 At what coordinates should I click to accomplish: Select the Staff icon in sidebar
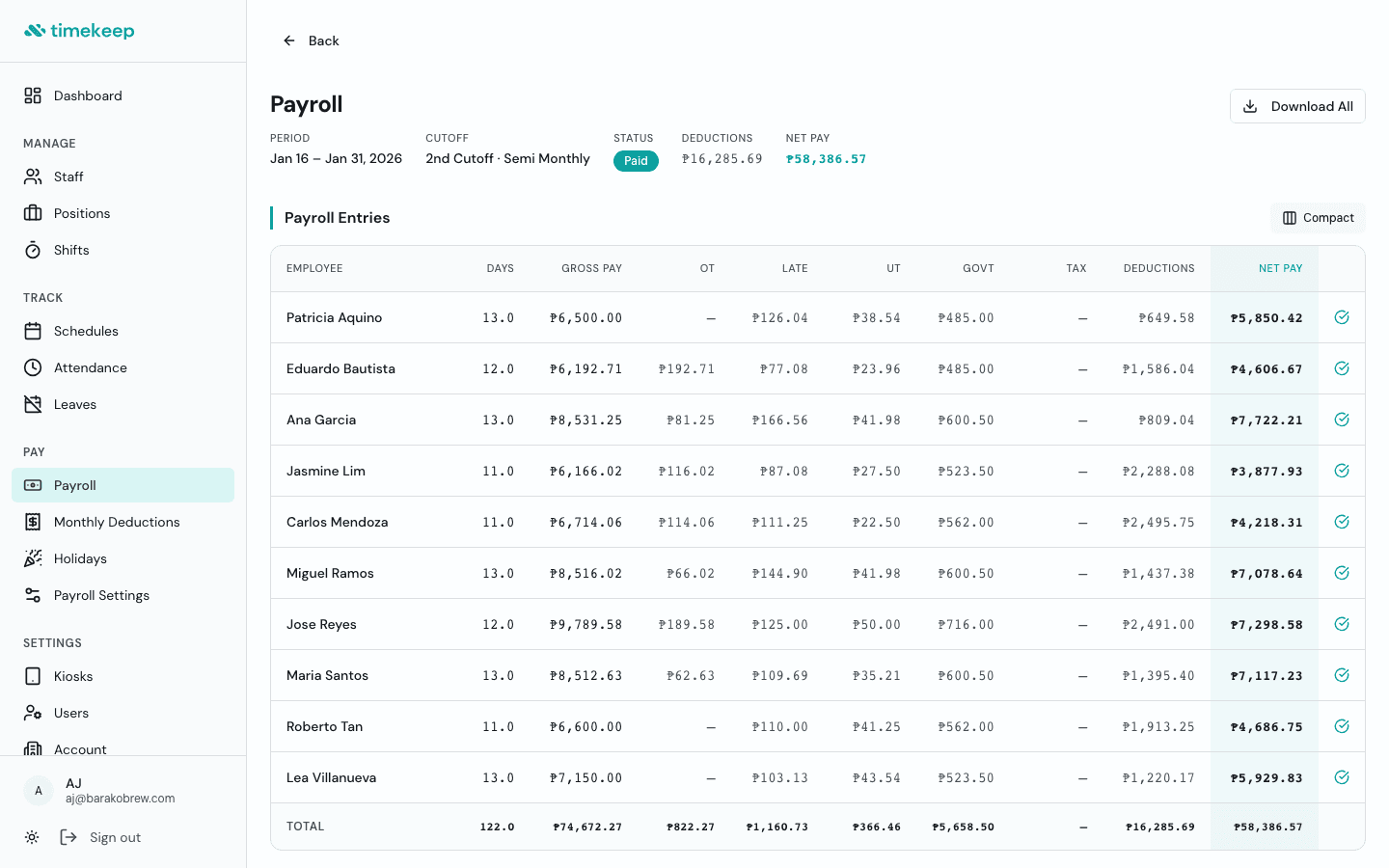32,176
